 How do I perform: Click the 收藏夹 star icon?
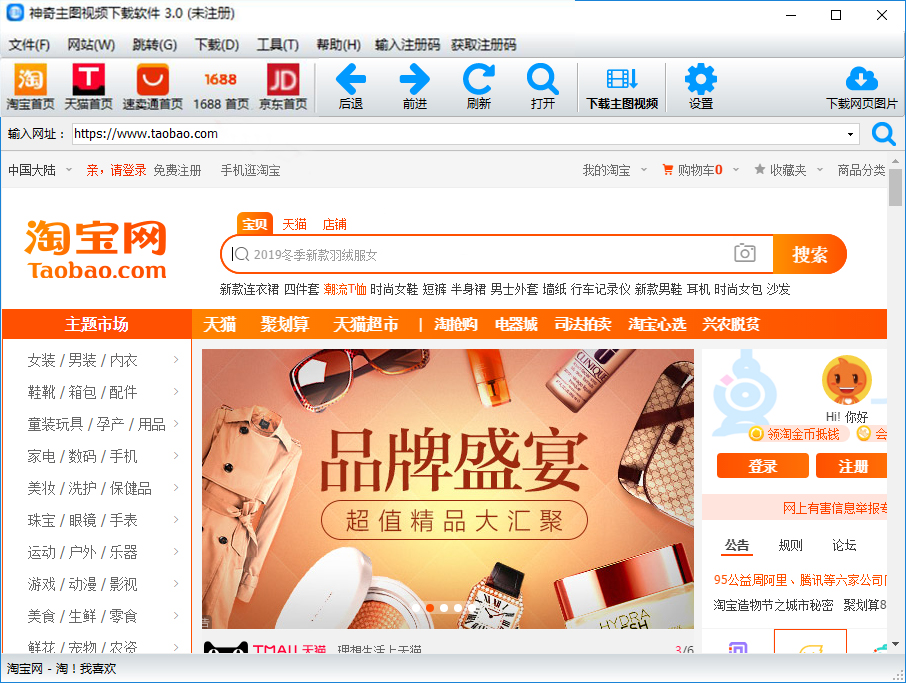tap(760, 169)
